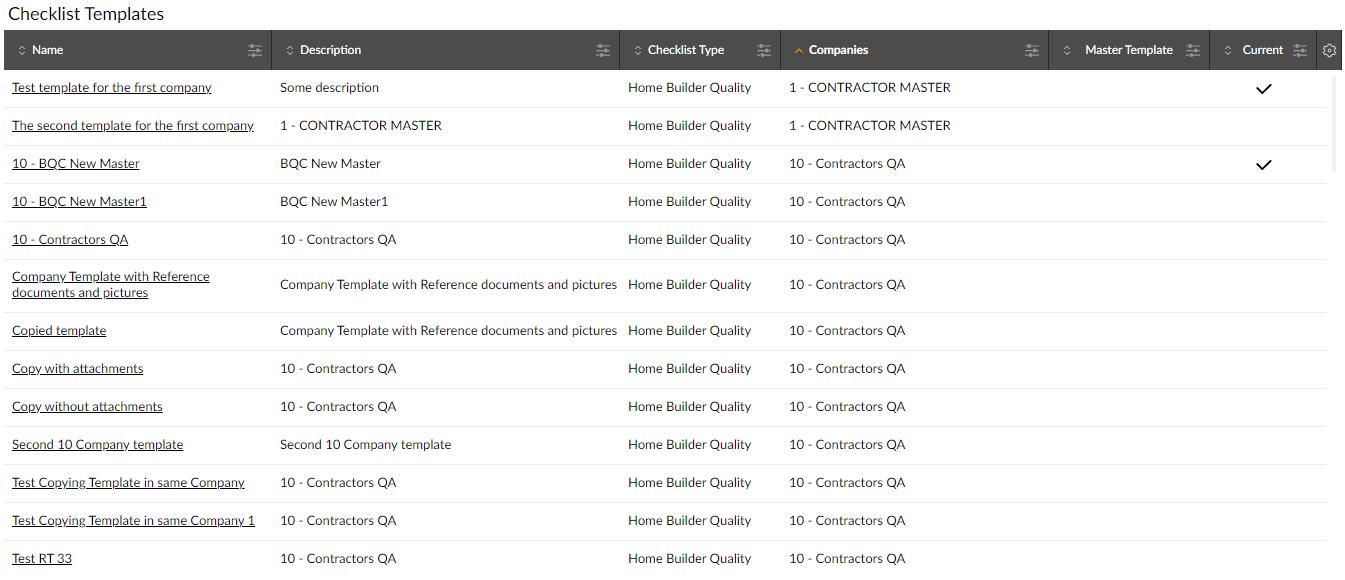Open table settings gear icon
Screen dimensions: 1345x580
click(1329, 50)
